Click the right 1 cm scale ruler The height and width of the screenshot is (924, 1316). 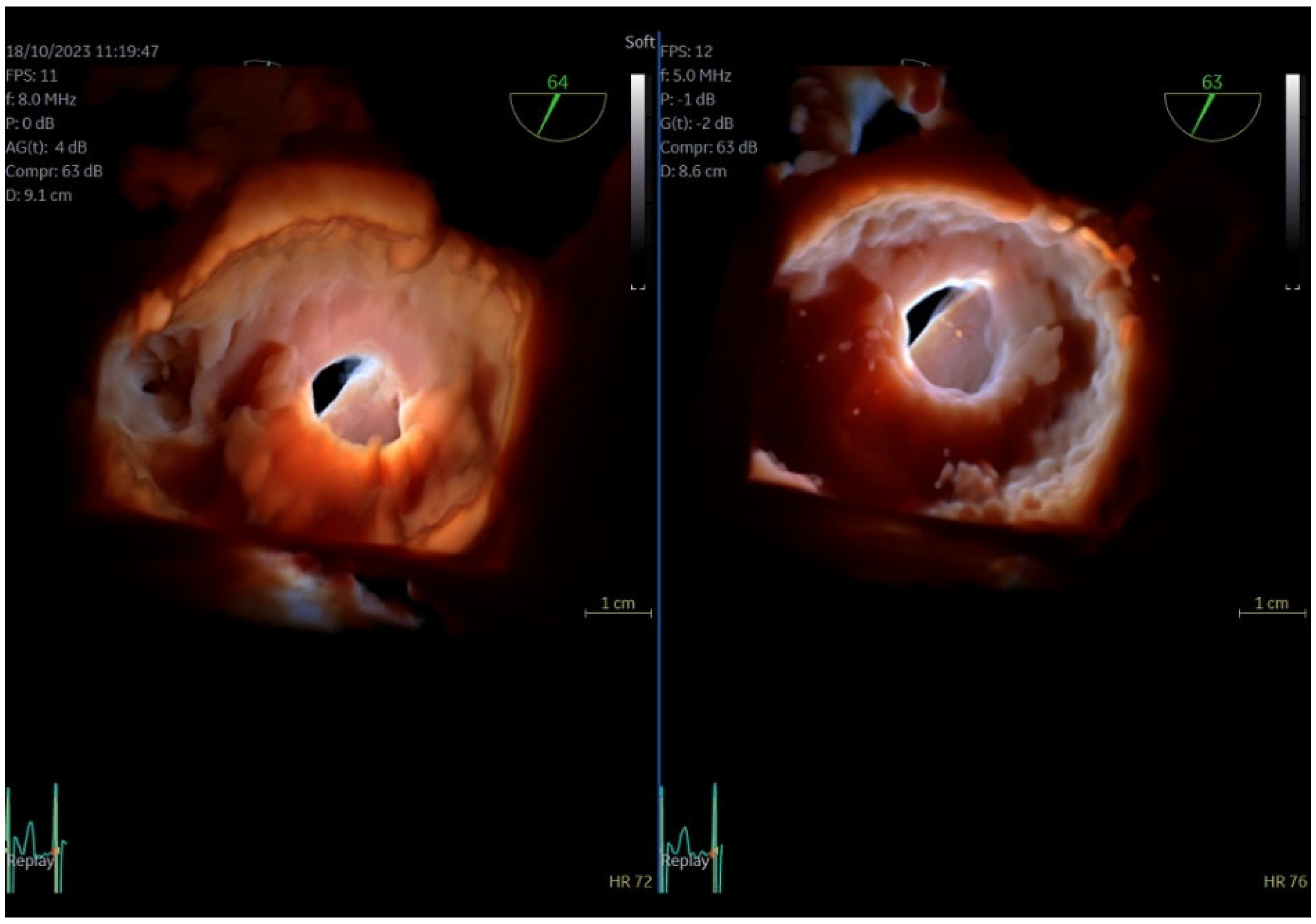1272,612
